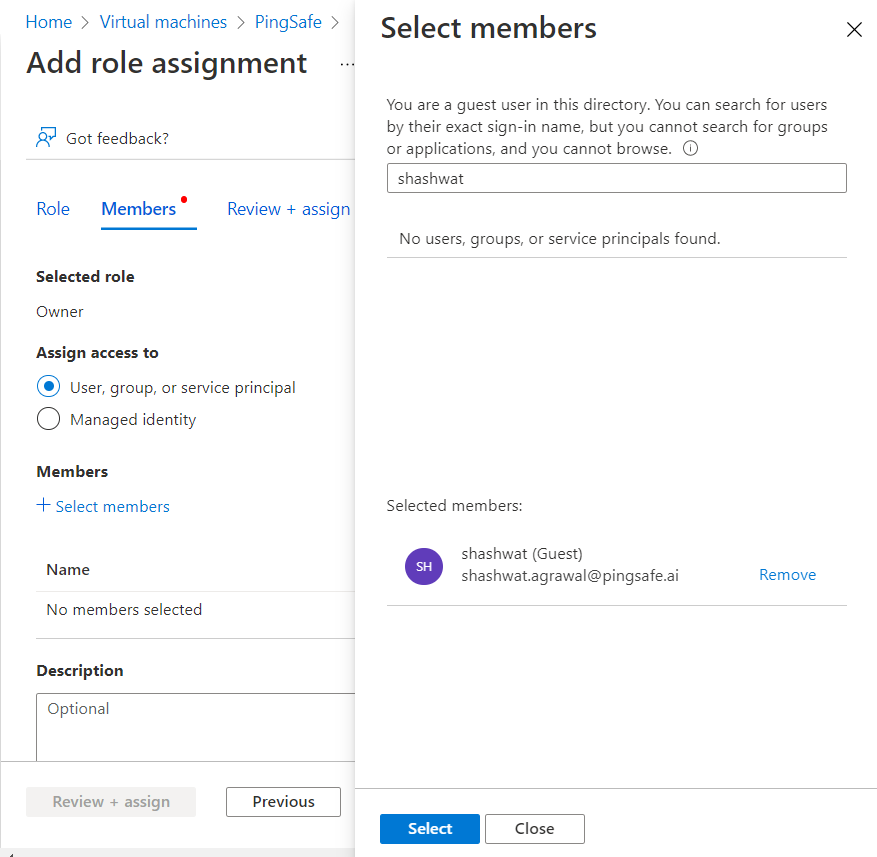Navigate to Home breadcrumb
The image size is (877, 857).
coord(49,22)
